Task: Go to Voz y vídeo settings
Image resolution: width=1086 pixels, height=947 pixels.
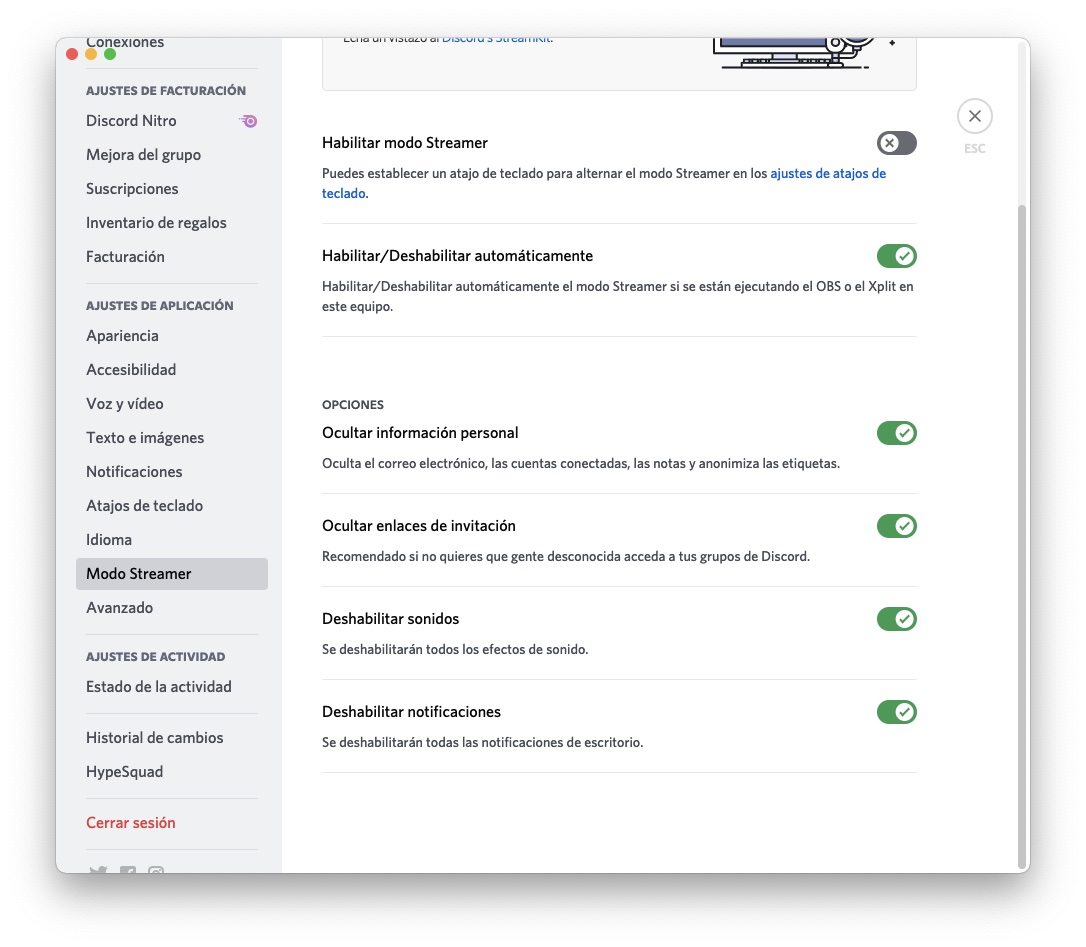Action: [125, 404]
